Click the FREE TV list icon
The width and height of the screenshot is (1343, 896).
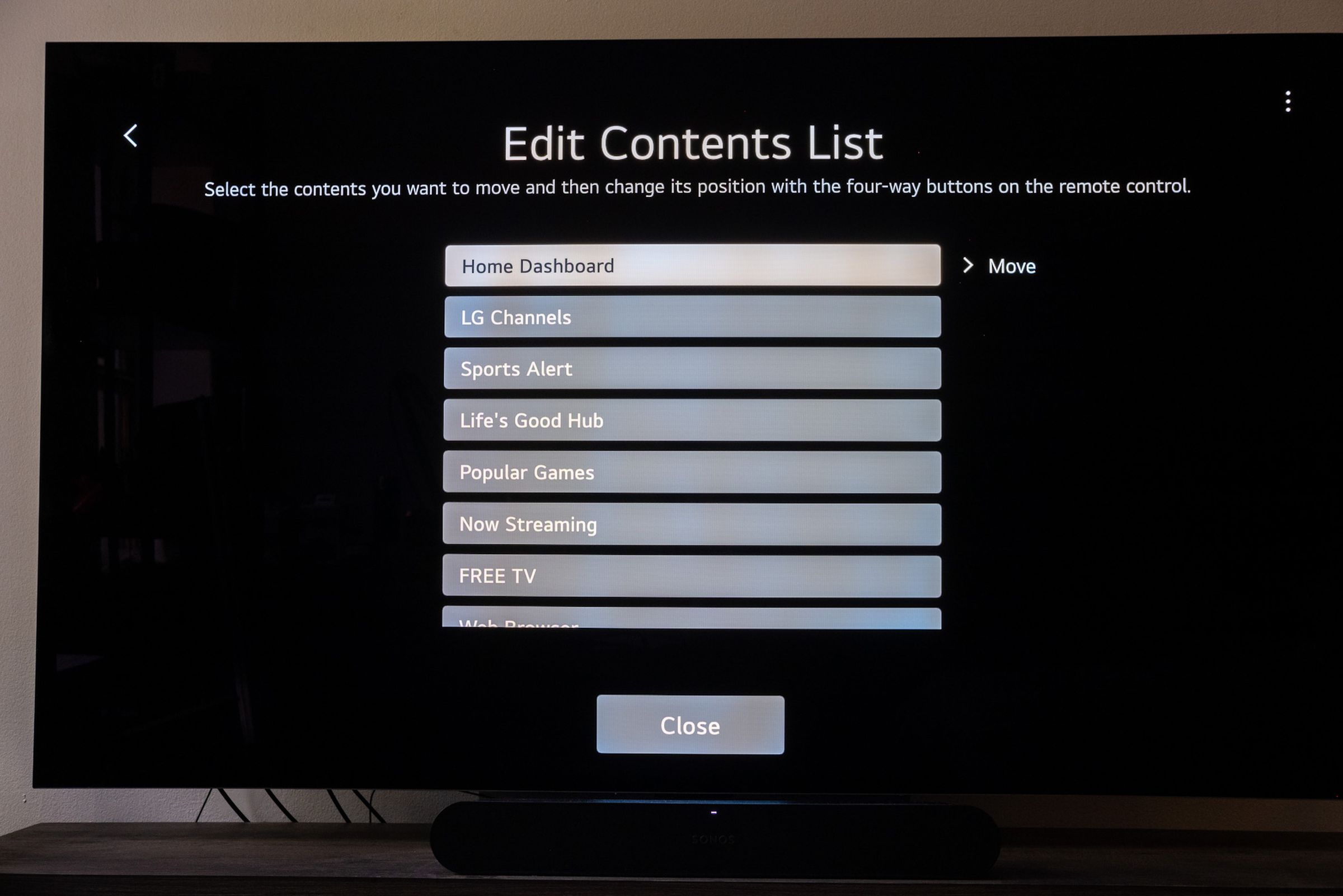coord(693,574)
